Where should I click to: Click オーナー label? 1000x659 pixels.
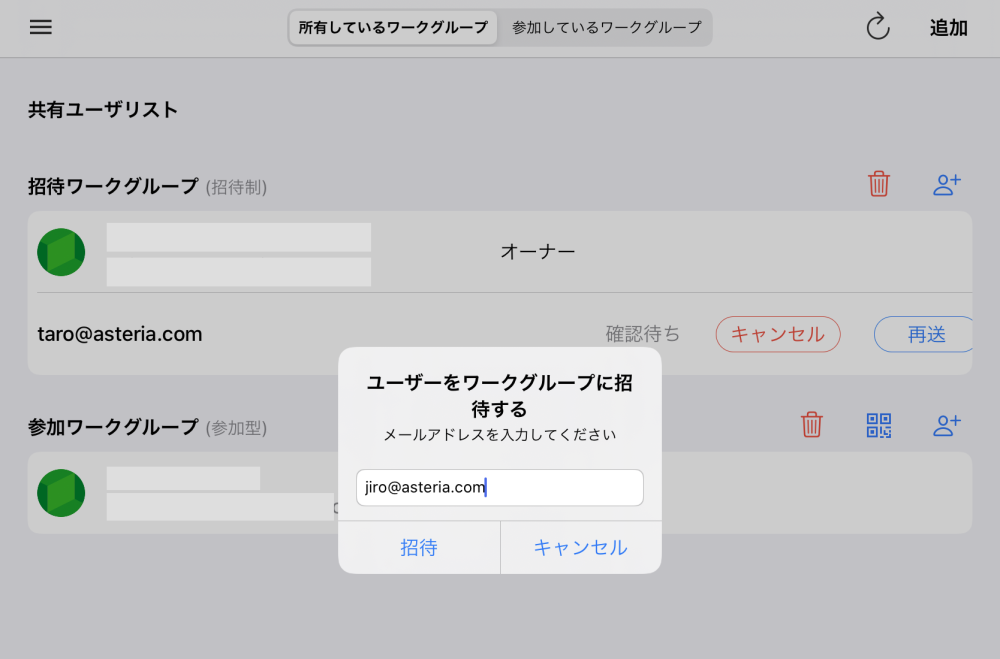pos(538,251)
